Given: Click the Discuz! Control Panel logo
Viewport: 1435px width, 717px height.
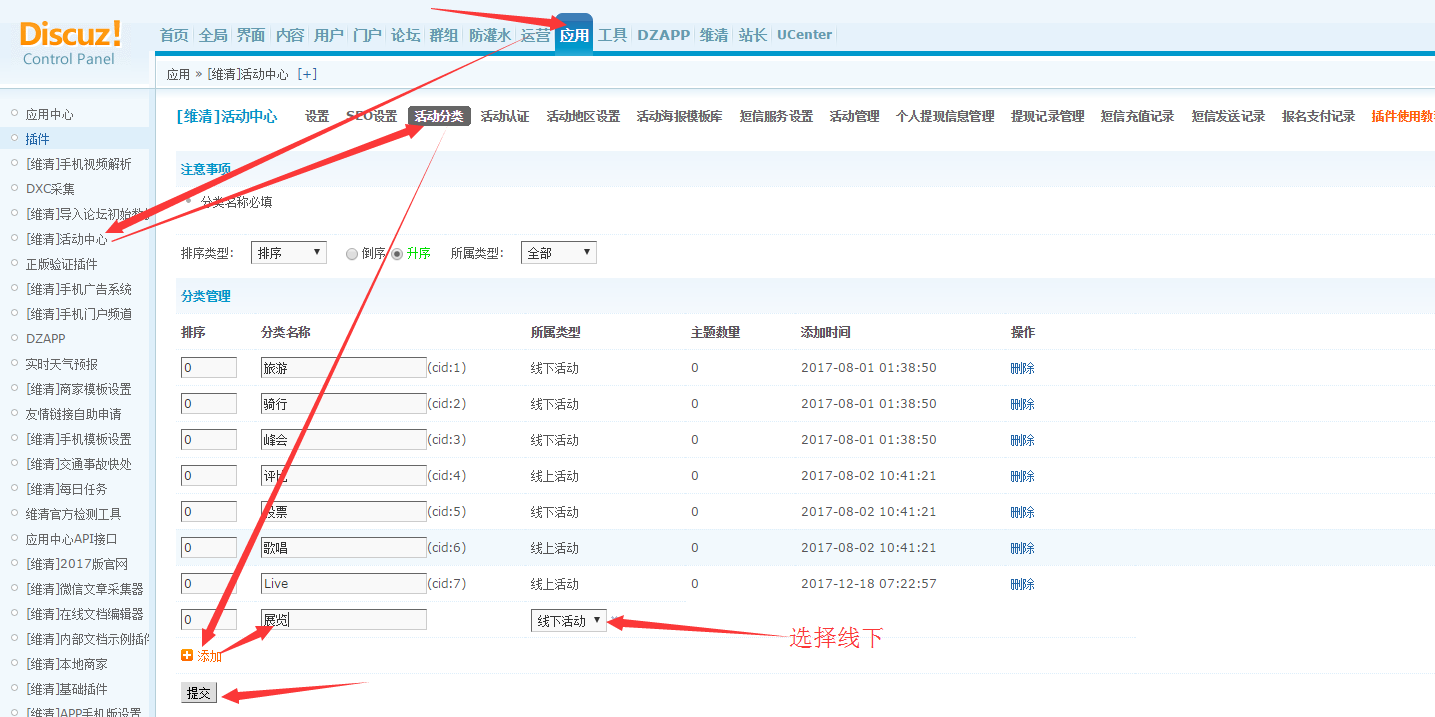Looking at the screenshot, I should (x=70, y=43).
